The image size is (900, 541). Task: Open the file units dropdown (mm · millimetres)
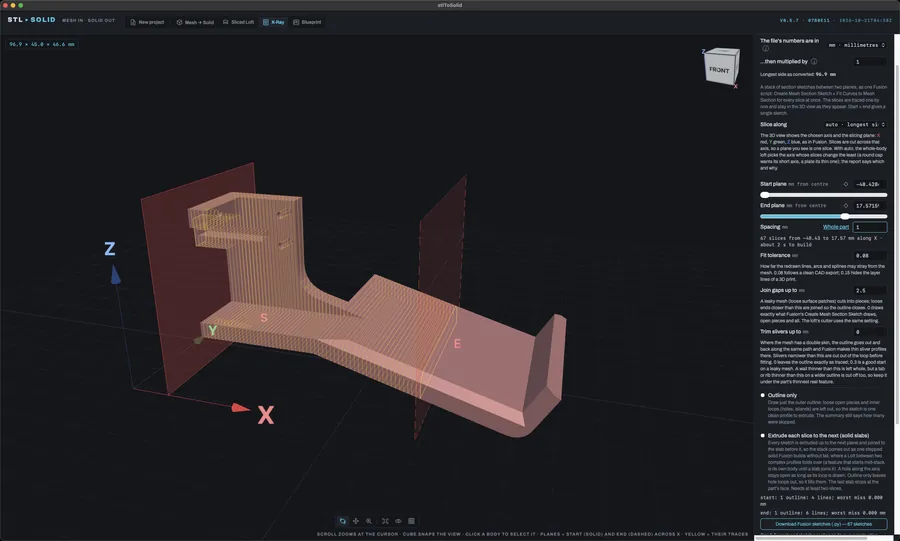[856, 45]
